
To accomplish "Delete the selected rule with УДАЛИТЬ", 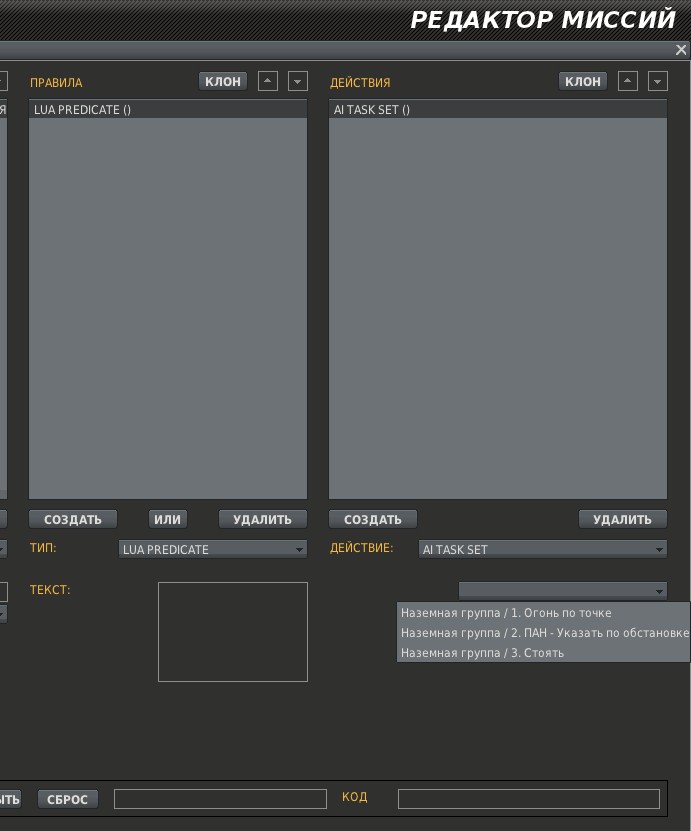I will click(262, 519).
